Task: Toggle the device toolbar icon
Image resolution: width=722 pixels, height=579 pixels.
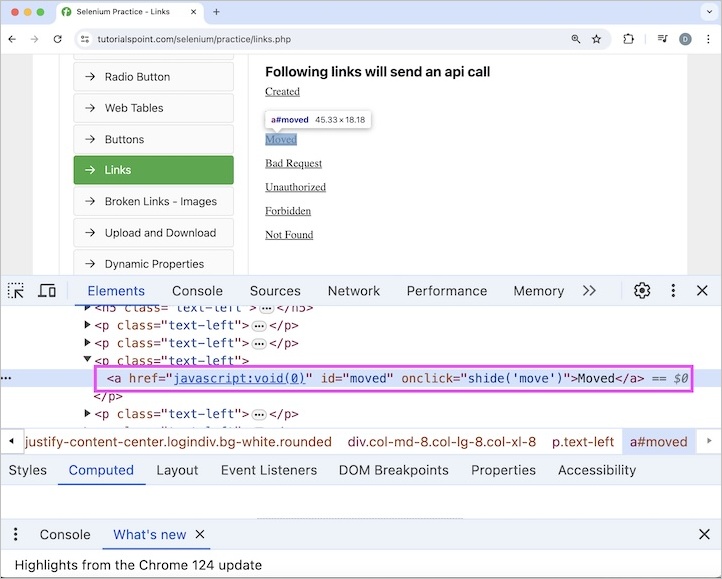Action: 47,291
